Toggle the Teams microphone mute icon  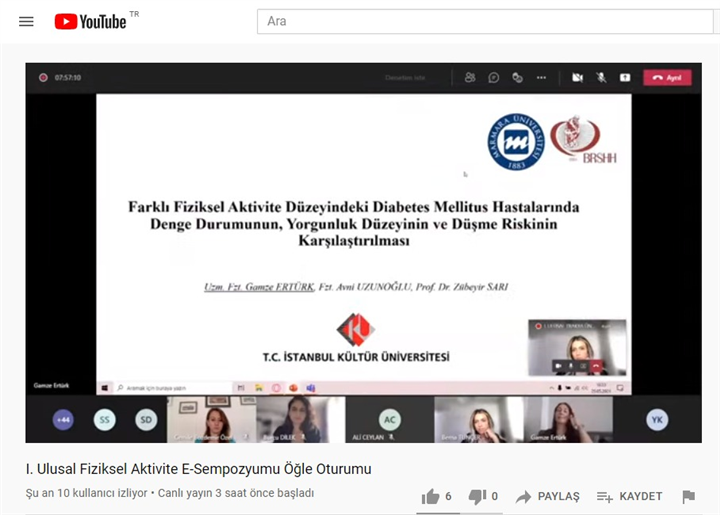point(601,77)
